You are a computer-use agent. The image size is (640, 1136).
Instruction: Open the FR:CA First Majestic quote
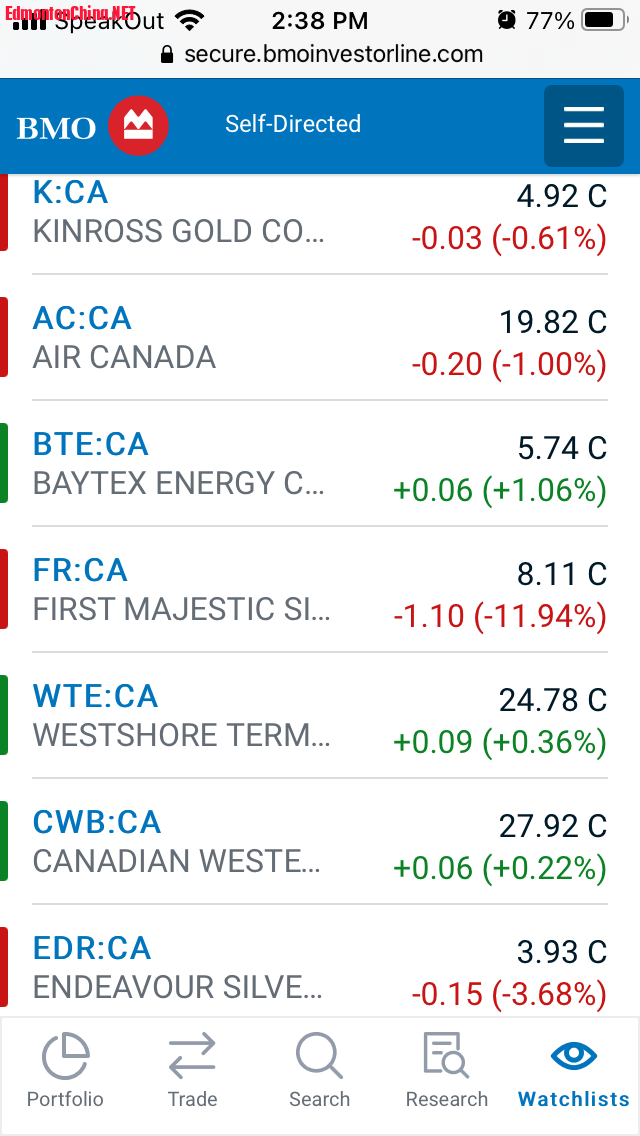click(x=80, y=570)
